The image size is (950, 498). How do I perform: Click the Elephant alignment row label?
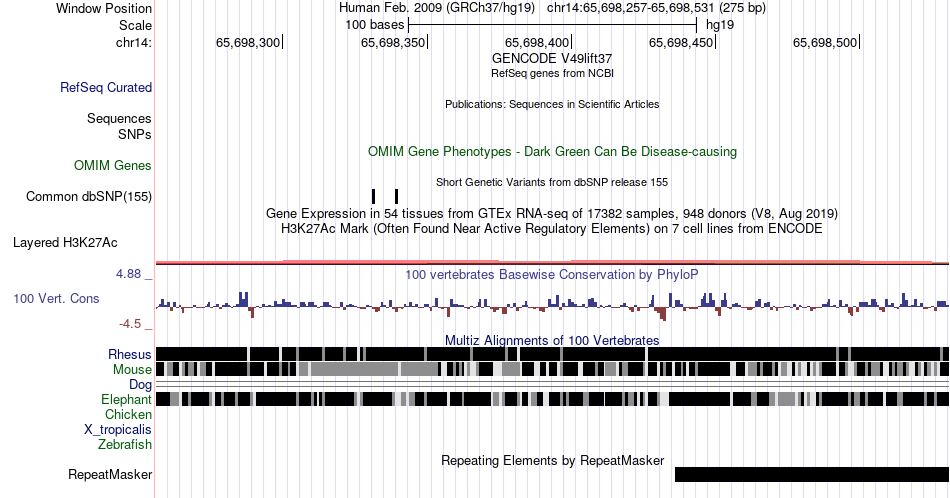[127, 399]
